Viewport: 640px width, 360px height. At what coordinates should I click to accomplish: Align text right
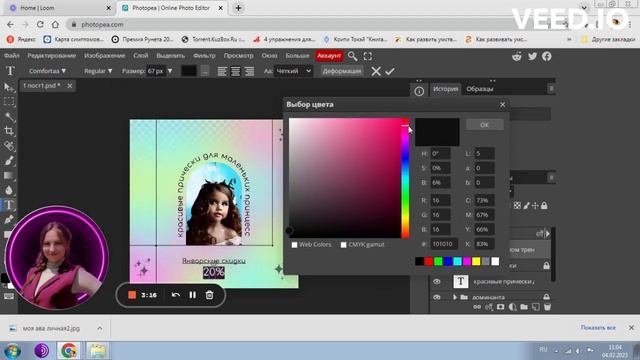249,71
